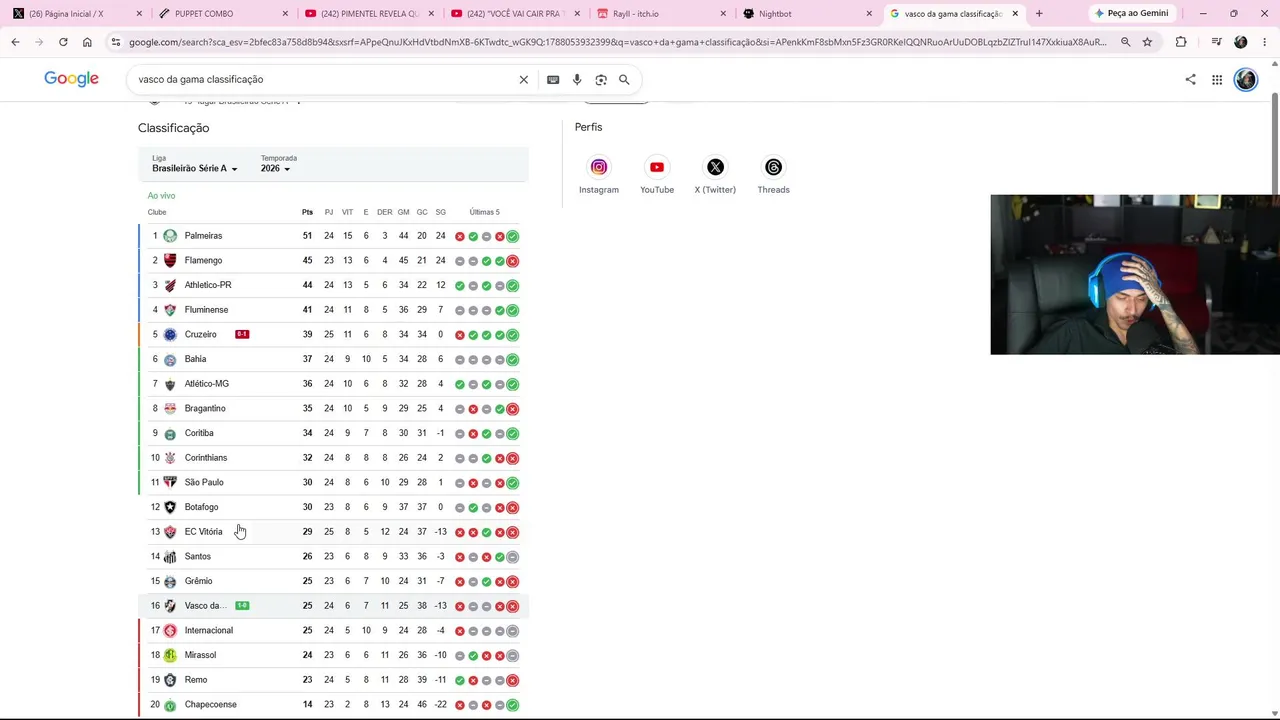The image size is (1280, 720).
Task: Switch to the PUPPET COMBO tab
Action: pyautogui.click(x=221, y=14)
